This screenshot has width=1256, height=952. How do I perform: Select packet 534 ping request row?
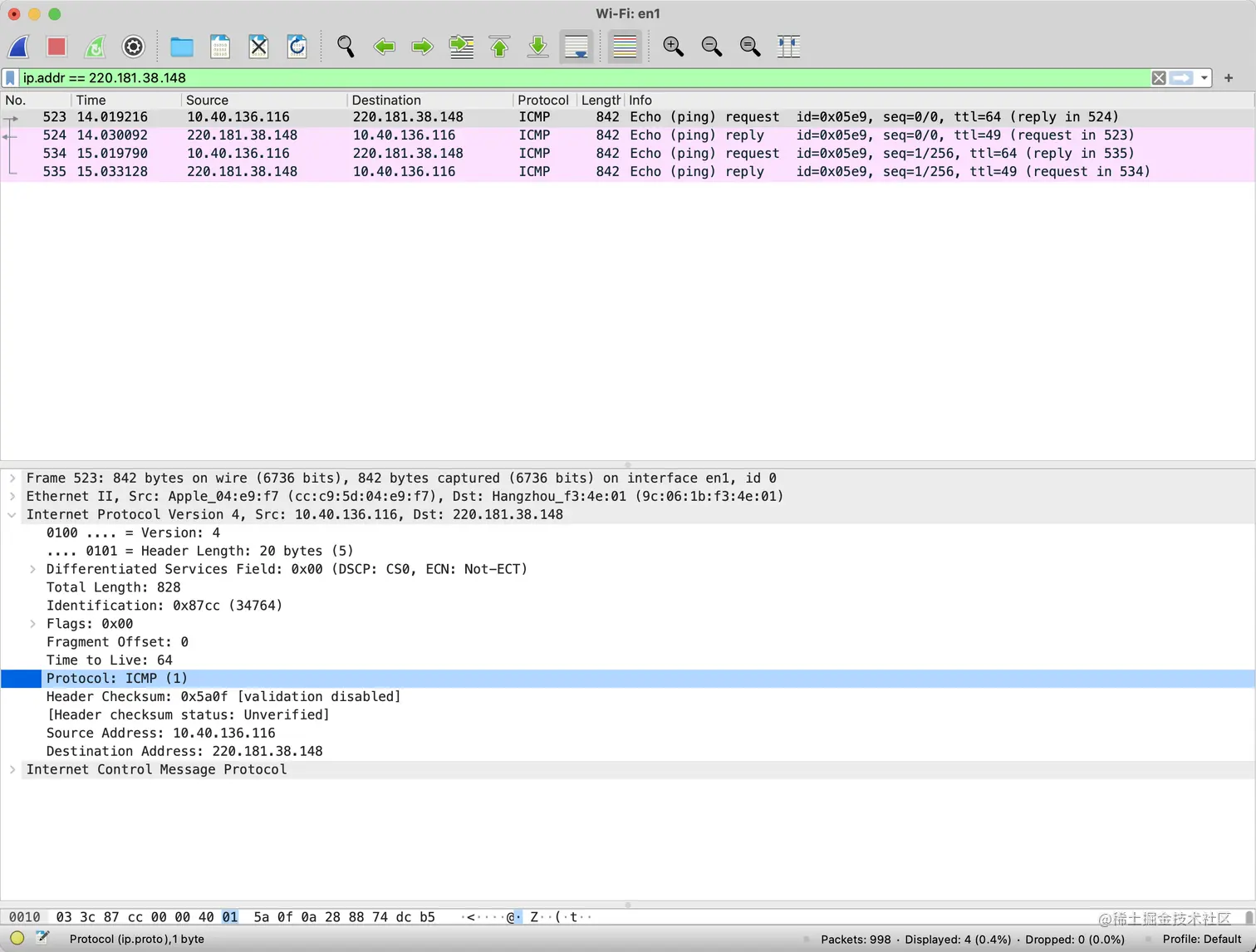click(x=628, y=154)
